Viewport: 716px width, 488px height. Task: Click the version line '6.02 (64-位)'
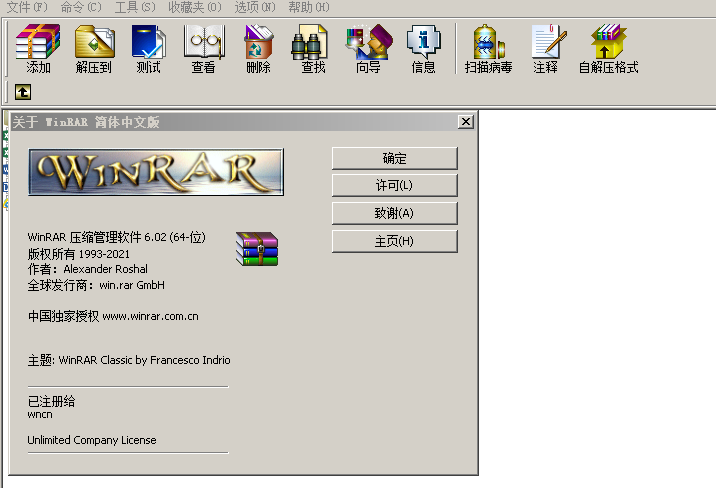click(x=175, y=237)
